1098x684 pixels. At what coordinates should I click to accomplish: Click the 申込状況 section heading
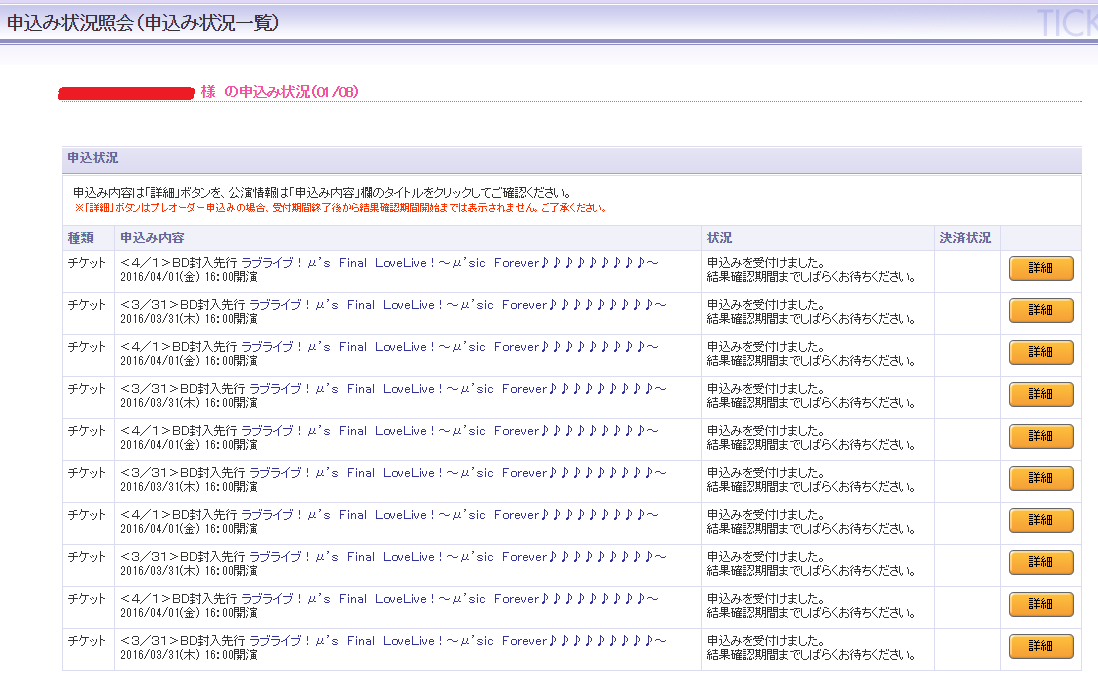tap(92, 158)
